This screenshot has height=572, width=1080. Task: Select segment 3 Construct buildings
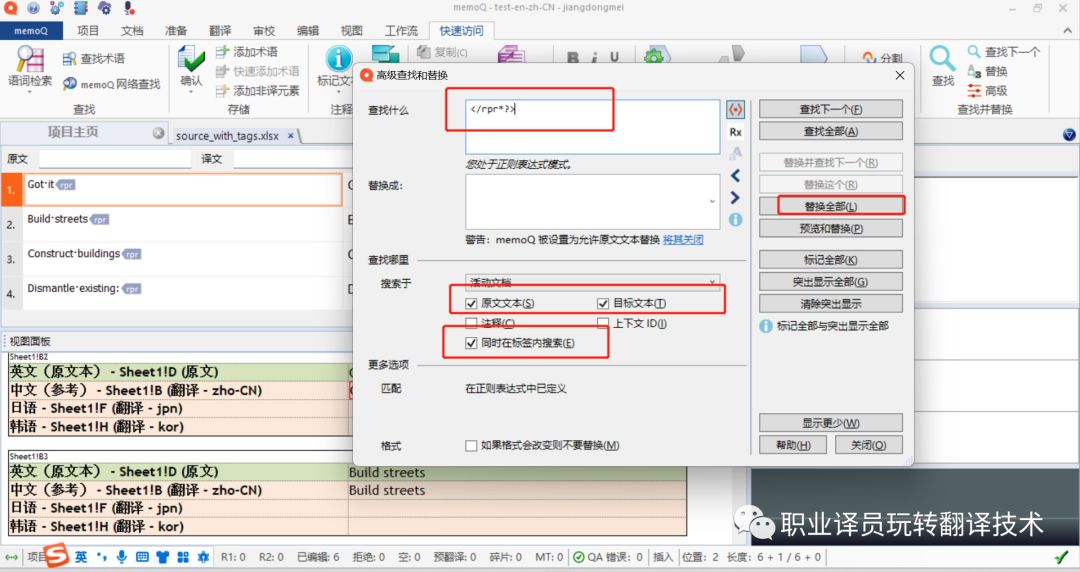[x=183, y=258]
